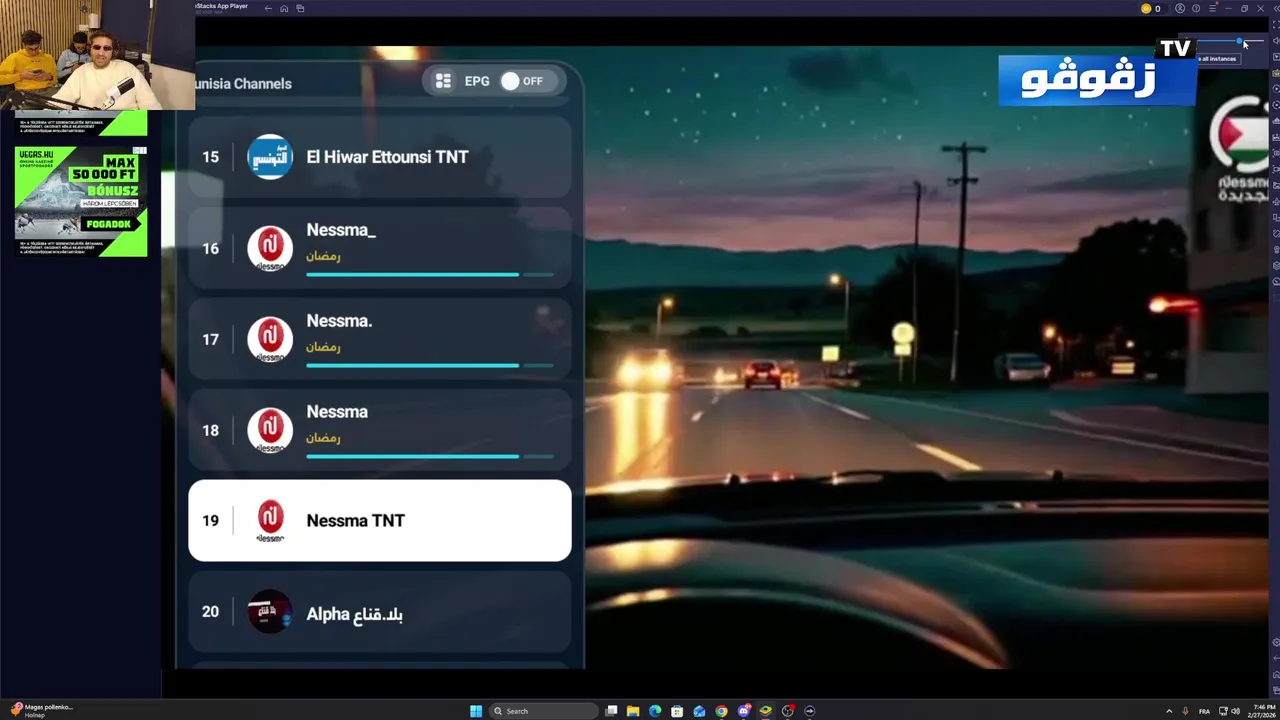The width and height of the screenshot is (1280, 720).
Task: Select channel 20 Alpha
Action: [380, 612]
